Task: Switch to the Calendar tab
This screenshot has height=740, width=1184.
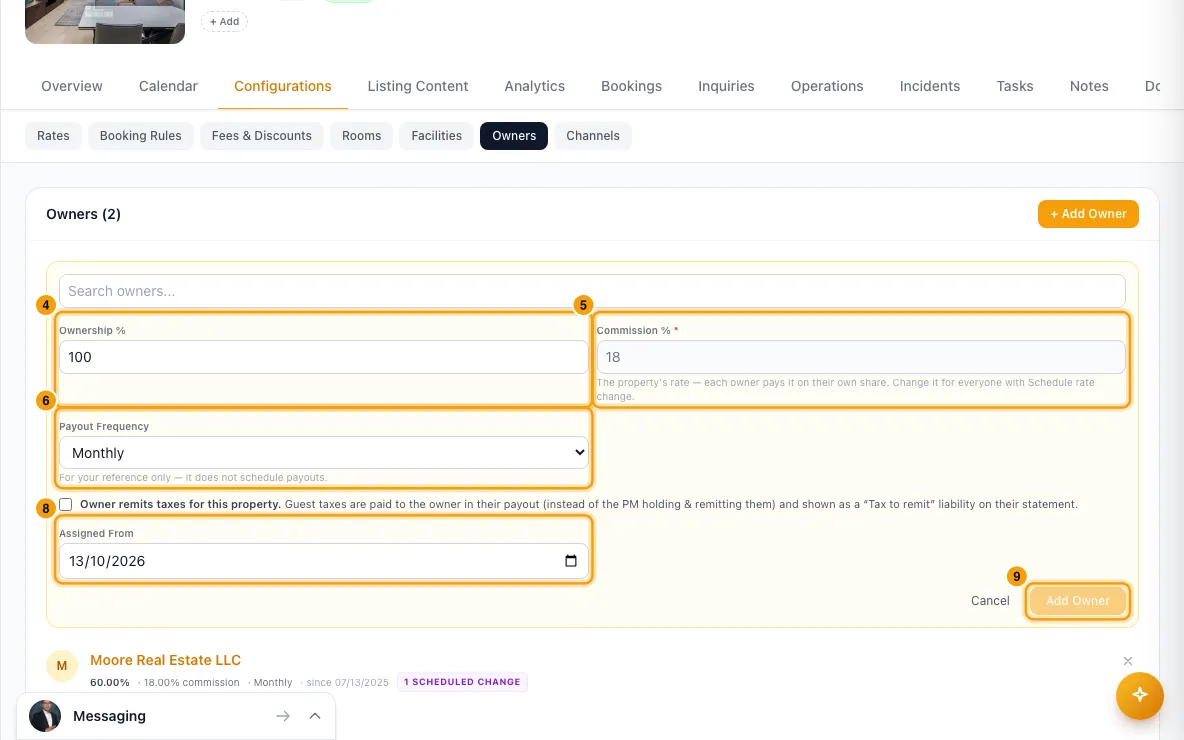Action: 168,86
